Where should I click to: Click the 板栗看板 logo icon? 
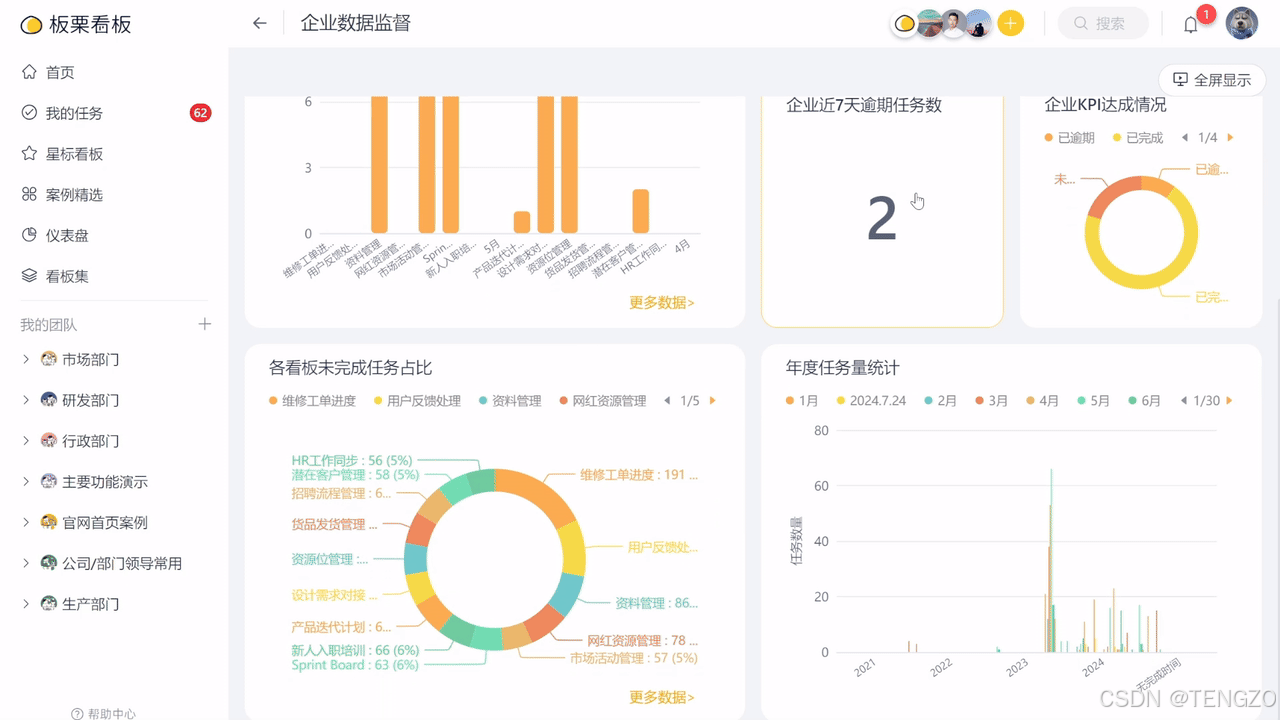[x=31, y=25]
